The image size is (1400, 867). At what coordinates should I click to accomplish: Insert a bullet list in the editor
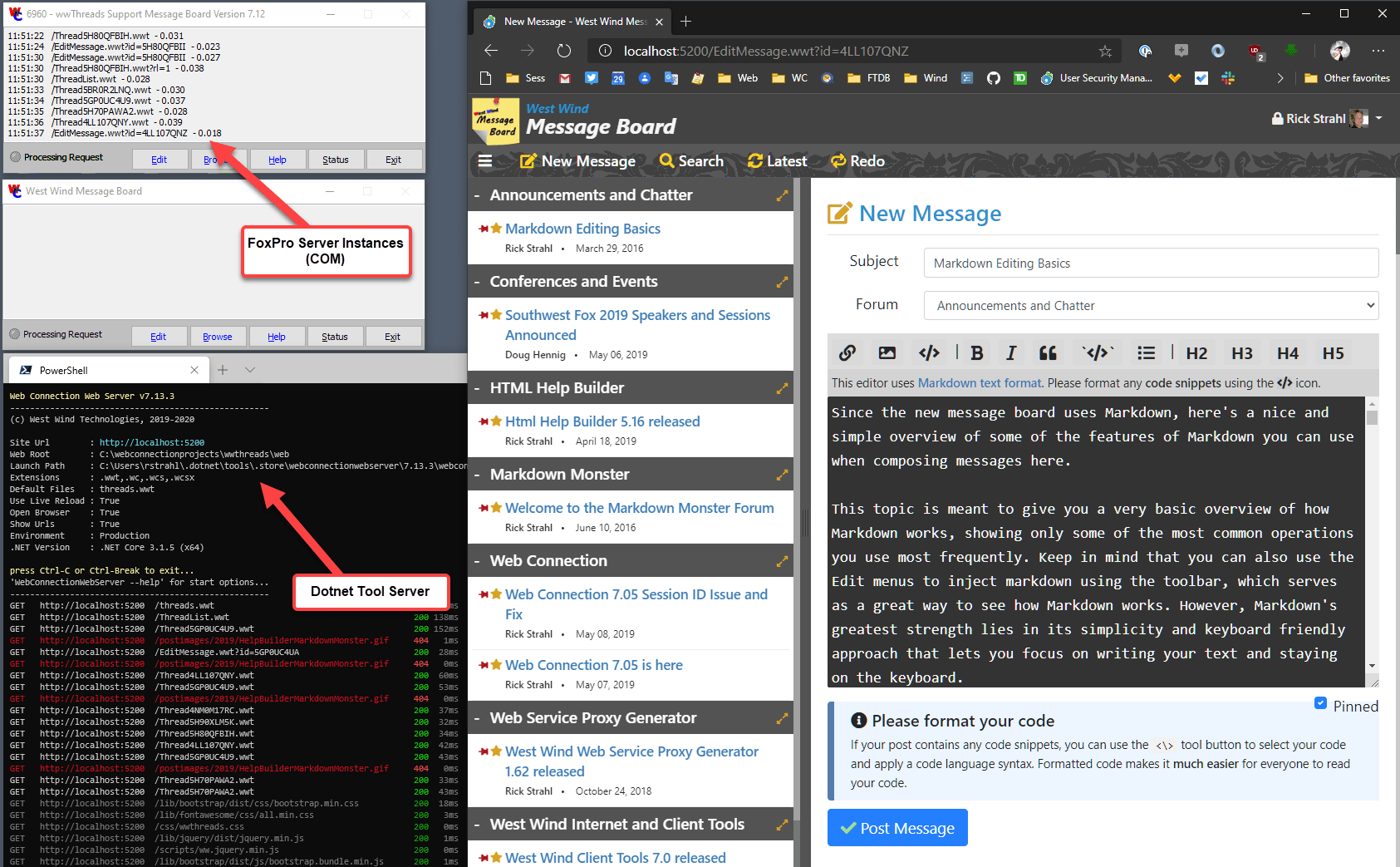(x=1147, y=353)
